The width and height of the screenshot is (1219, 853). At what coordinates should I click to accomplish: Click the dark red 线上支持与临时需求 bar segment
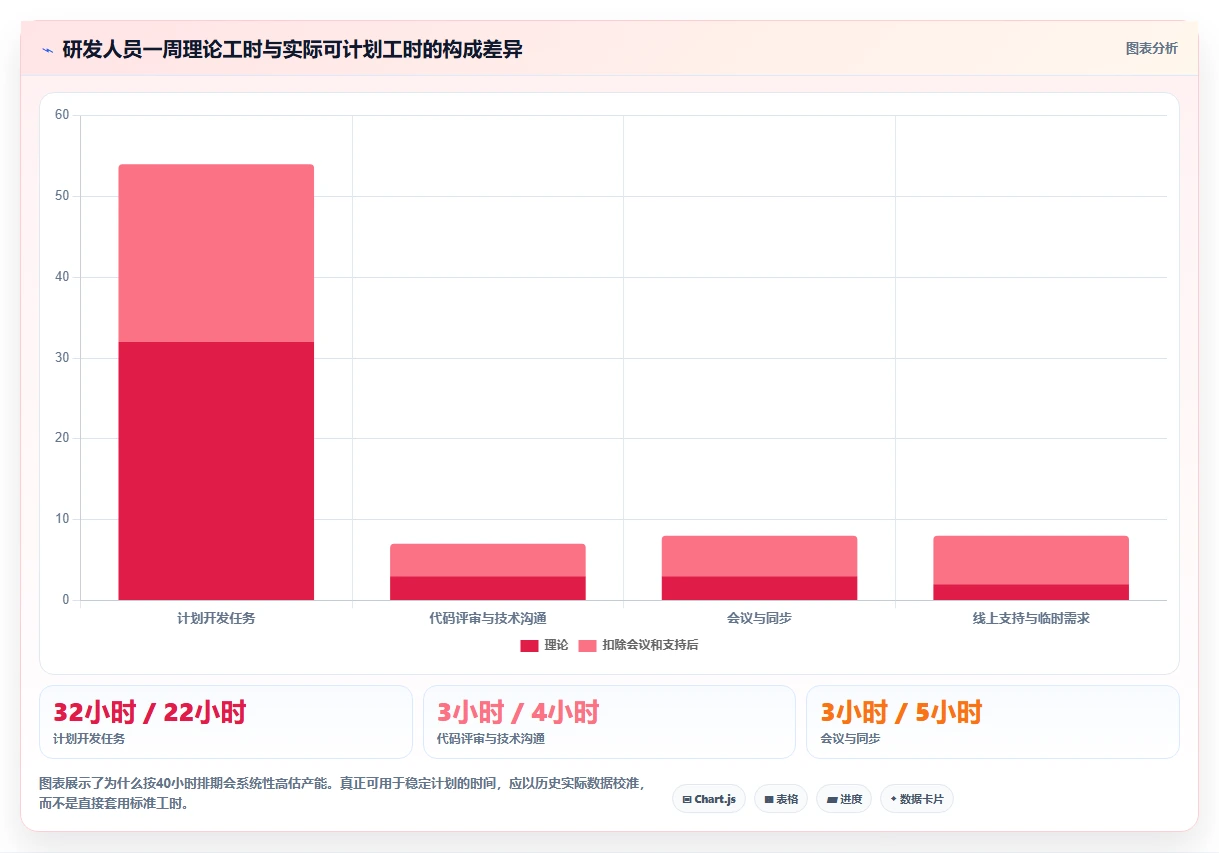[1031, 592]
